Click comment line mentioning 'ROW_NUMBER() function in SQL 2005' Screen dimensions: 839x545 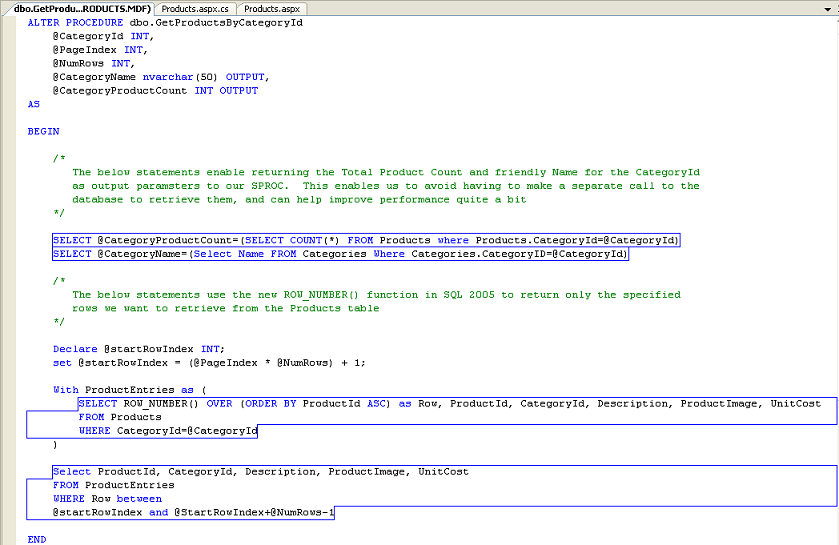coord(376,295)
